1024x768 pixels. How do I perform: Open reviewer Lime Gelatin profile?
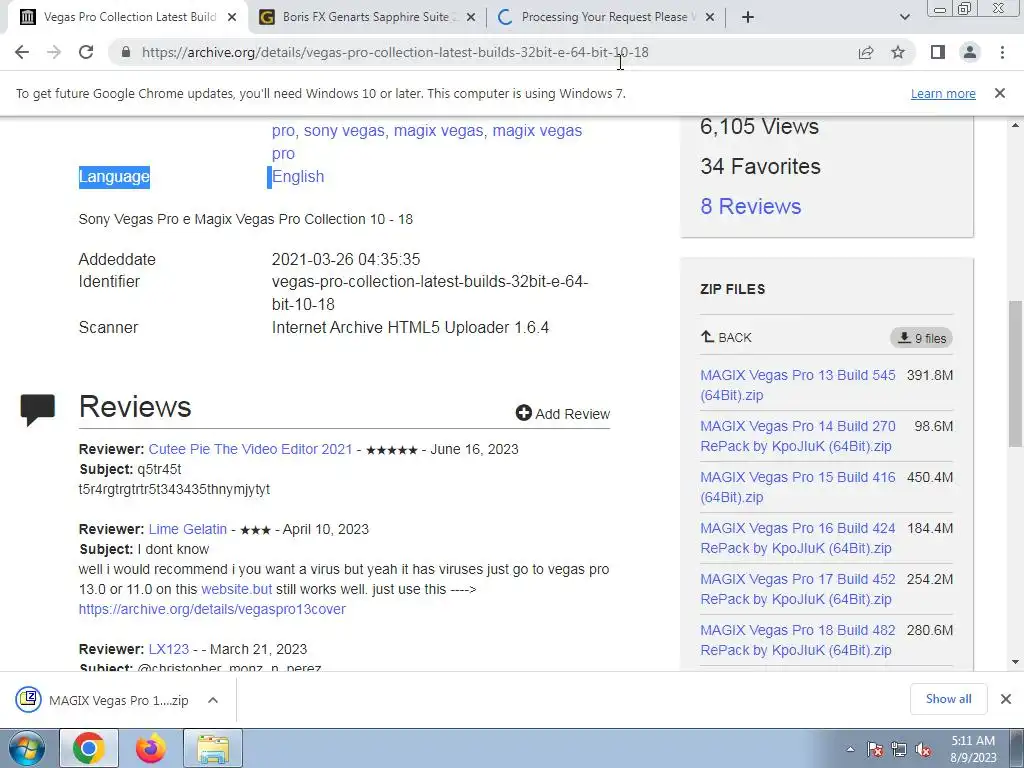pyautogui.click(x=187, y=529)
